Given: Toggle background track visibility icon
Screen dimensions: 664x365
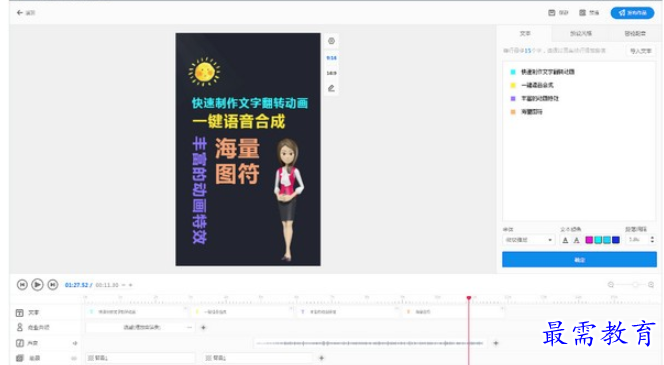Looking at the screenshot, I should 74,358.
